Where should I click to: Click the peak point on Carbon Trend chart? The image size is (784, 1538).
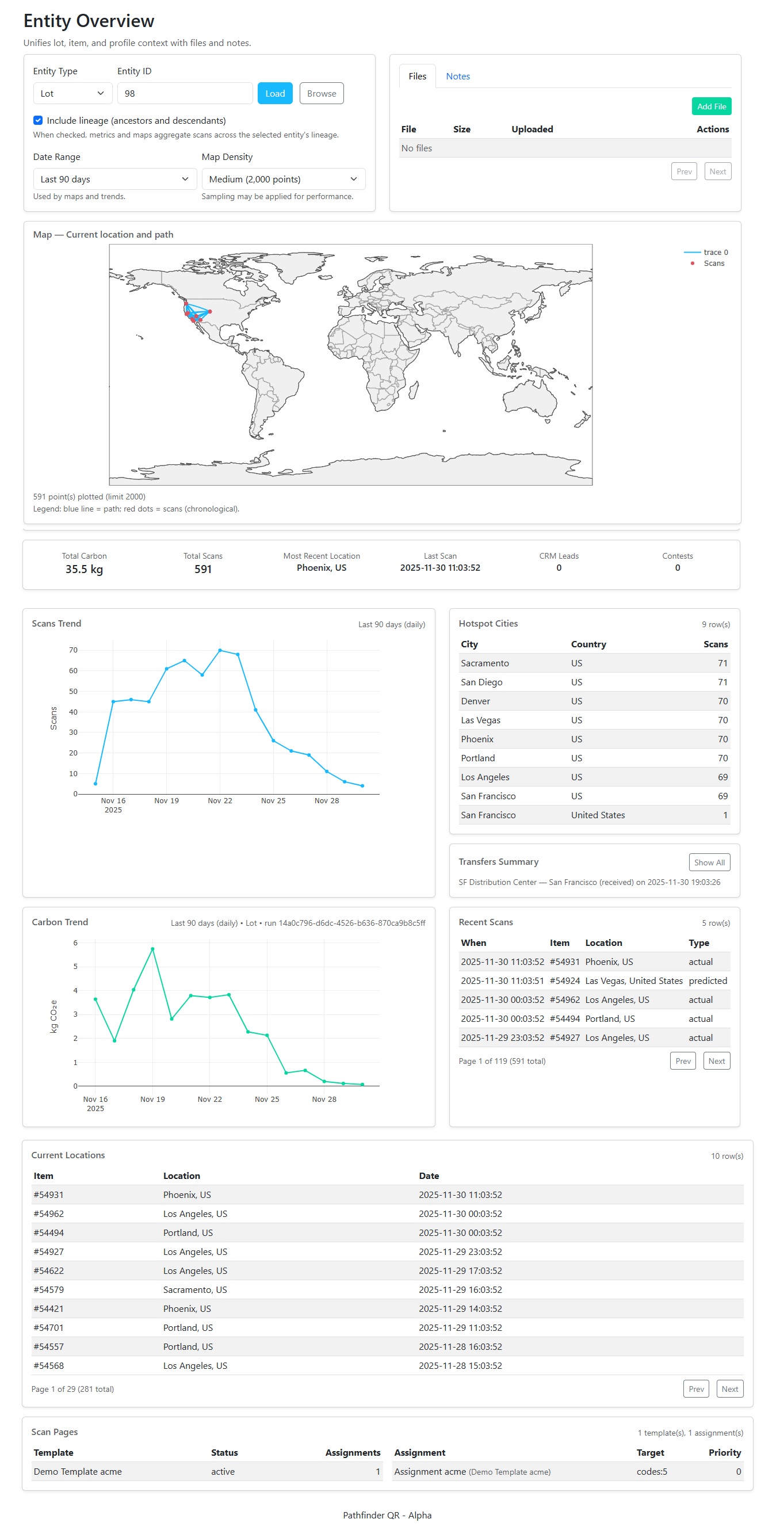coord(153,949)
